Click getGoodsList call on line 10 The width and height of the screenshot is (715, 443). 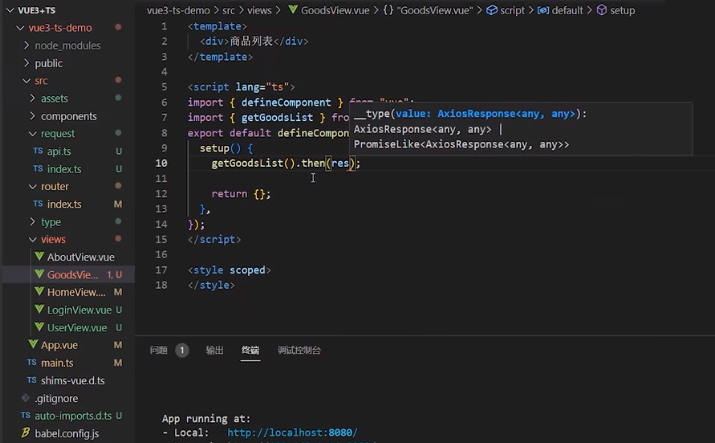tap(248, 163)
